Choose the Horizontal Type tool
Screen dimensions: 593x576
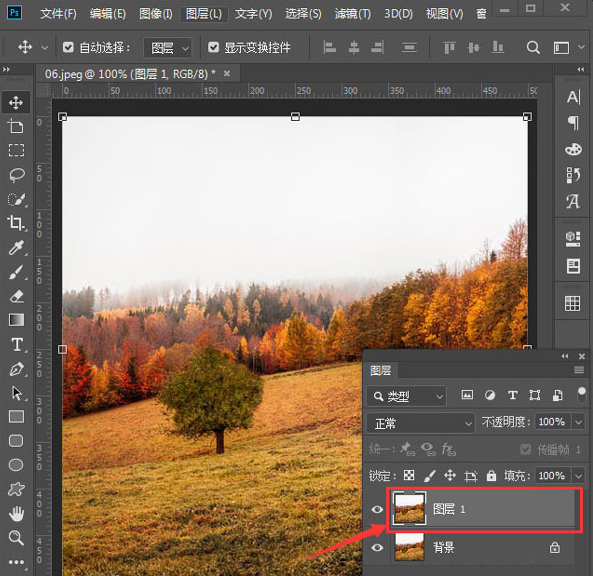17,345
